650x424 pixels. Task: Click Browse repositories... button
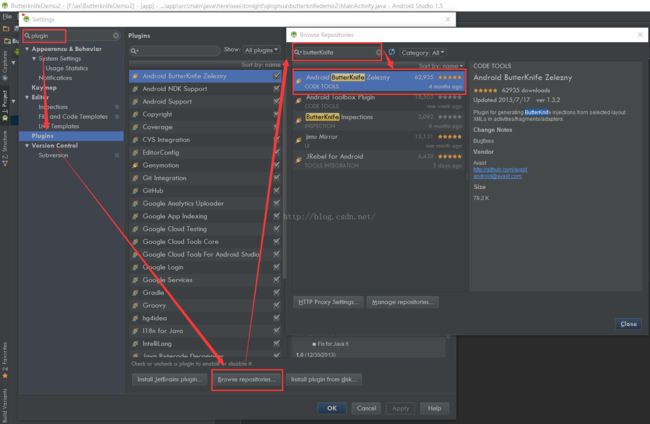pyautogui.click(x=247, y=380)
